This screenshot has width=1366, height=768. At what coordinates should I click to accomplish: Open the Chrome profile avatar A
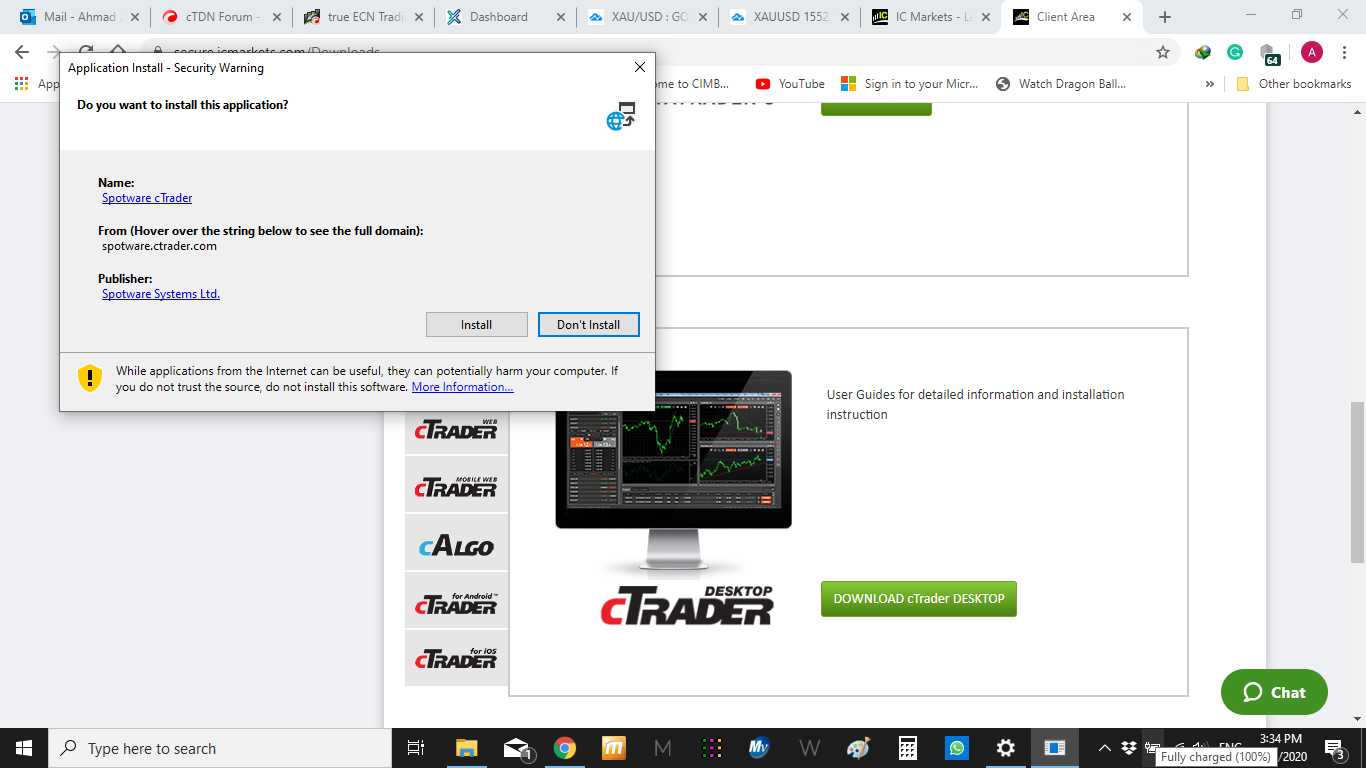pos(1311,52)
